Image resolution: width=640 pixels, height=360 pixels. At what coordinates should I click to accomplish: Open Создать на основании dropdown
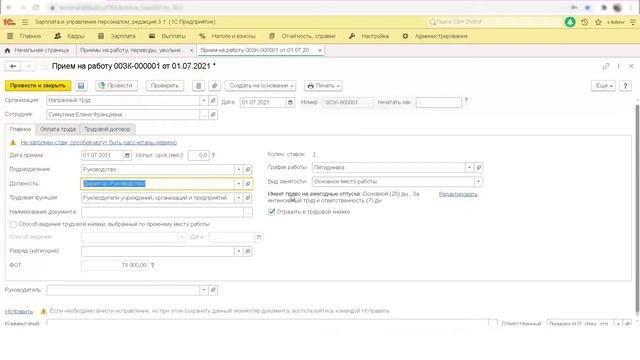coord(261,86)
